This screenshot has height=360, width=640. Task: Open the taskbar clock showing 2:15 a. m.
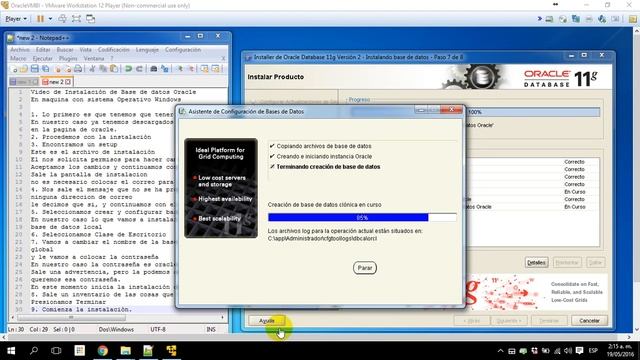point(620,351)
